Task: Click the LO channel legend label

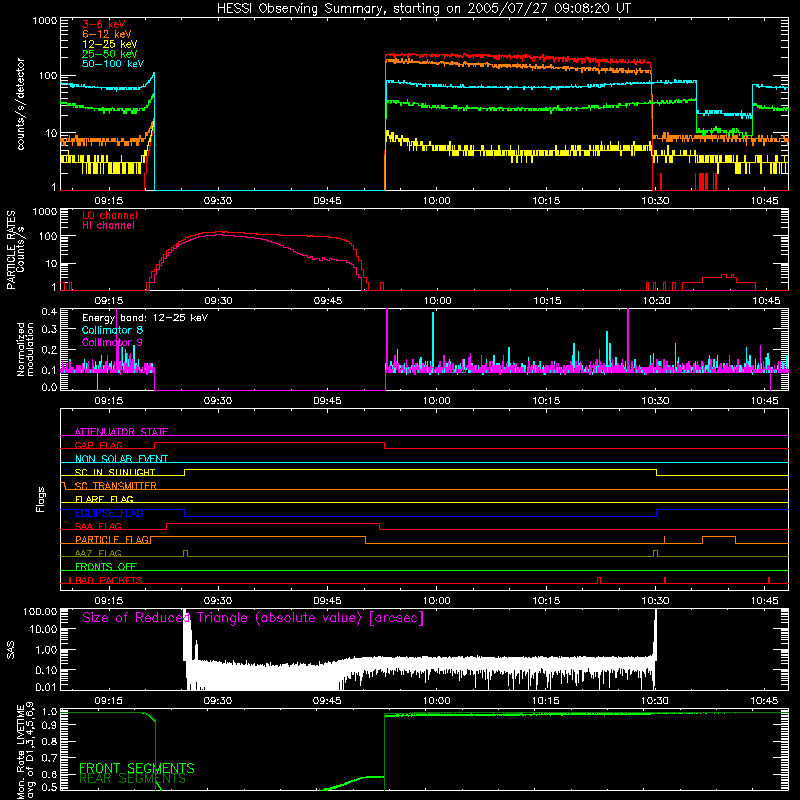Action: pyautogui.click(x=110, y=215)
